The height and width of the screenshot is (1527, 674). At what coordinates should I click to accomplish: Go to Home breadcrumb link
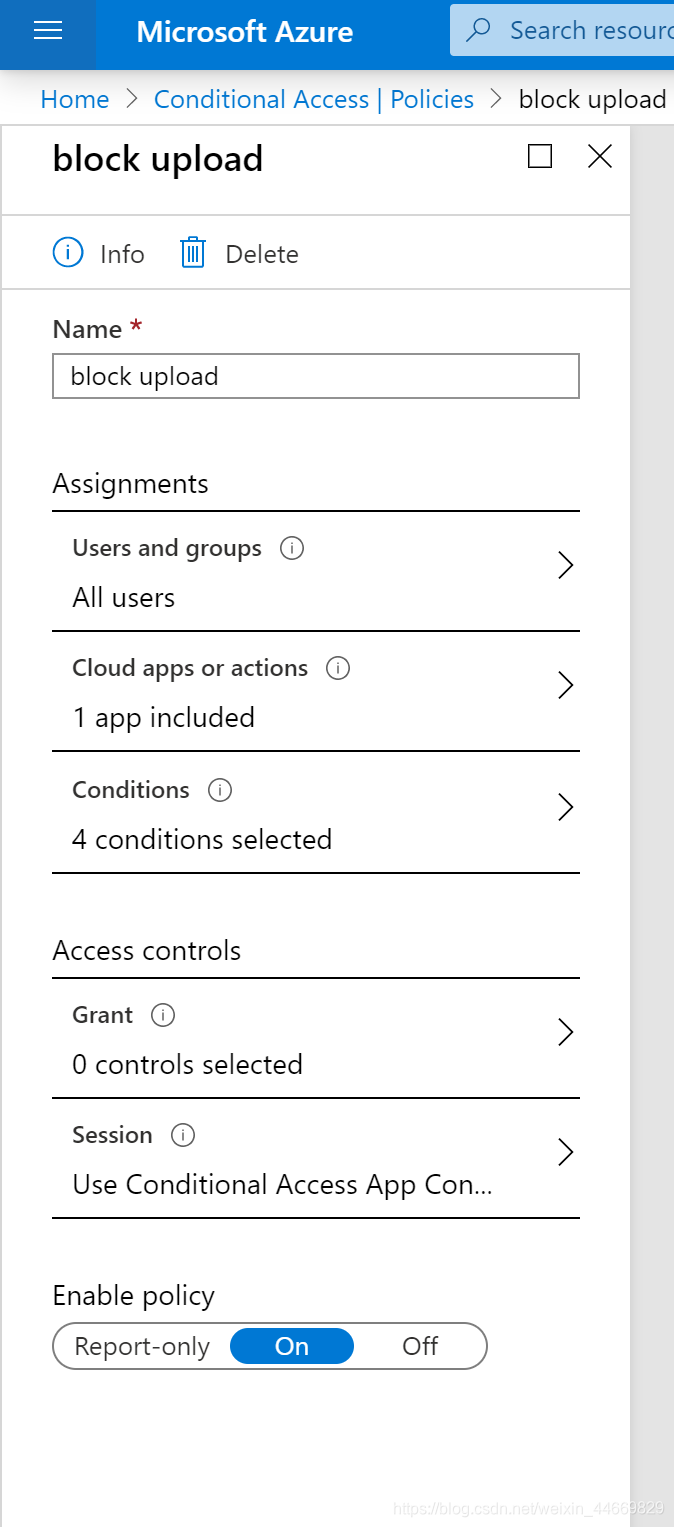[x=75, y=100]
